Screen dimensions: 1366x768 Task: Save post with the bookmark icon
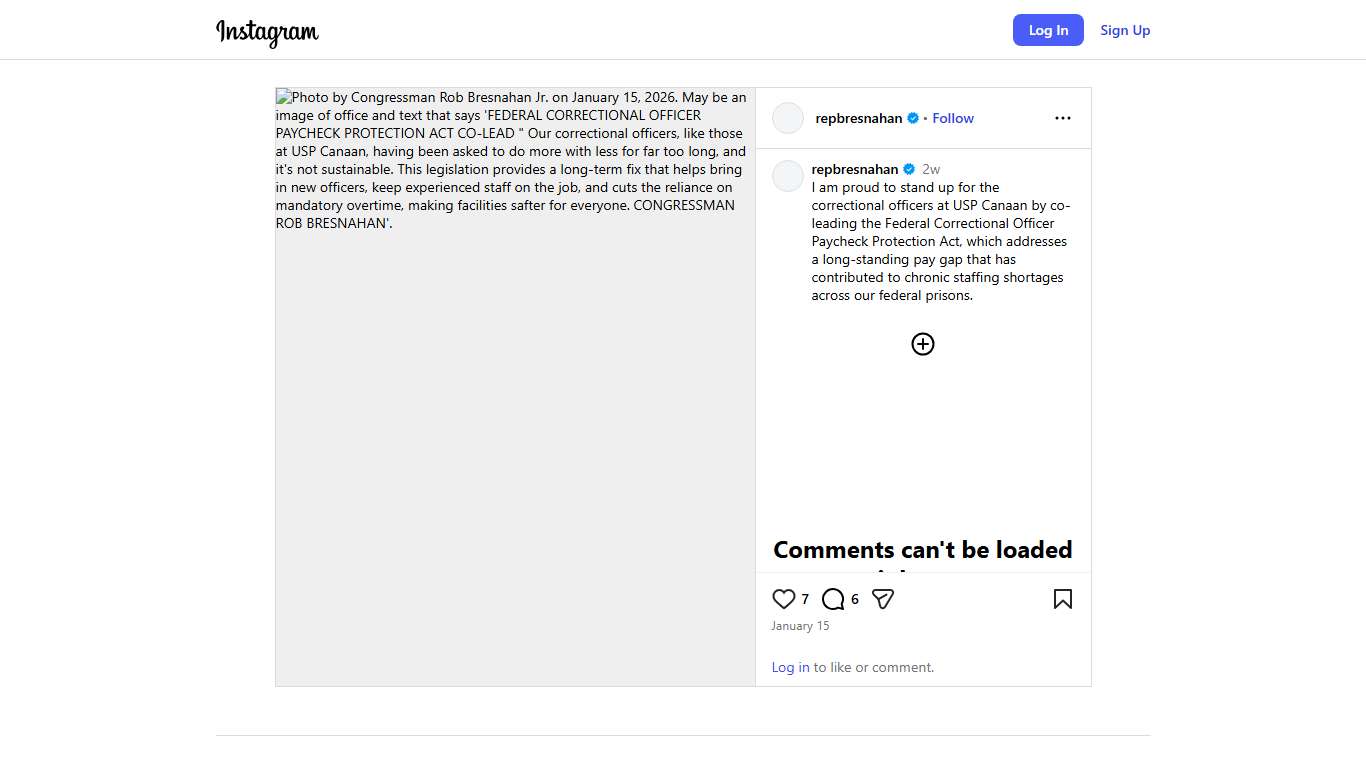[x=1062, y=599]
